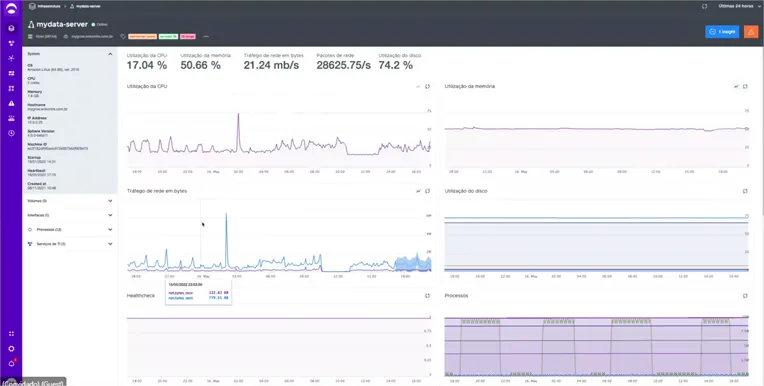Click chart-type icon on Tráfego de rede chart
The width and height of the screenshot is (764, 386).
tap(418, 191)
